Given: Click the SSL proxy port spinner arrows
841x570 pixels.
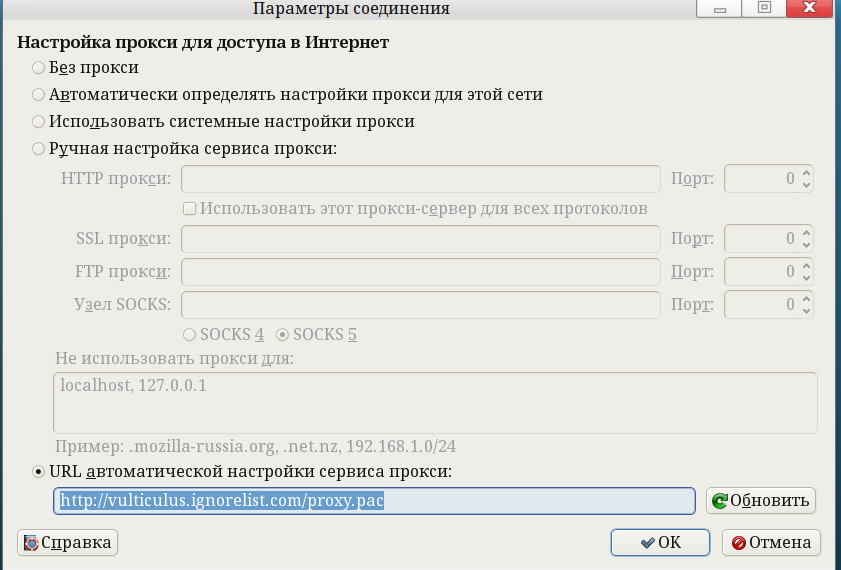Looking at the screenshot, I should click(806, 240).
